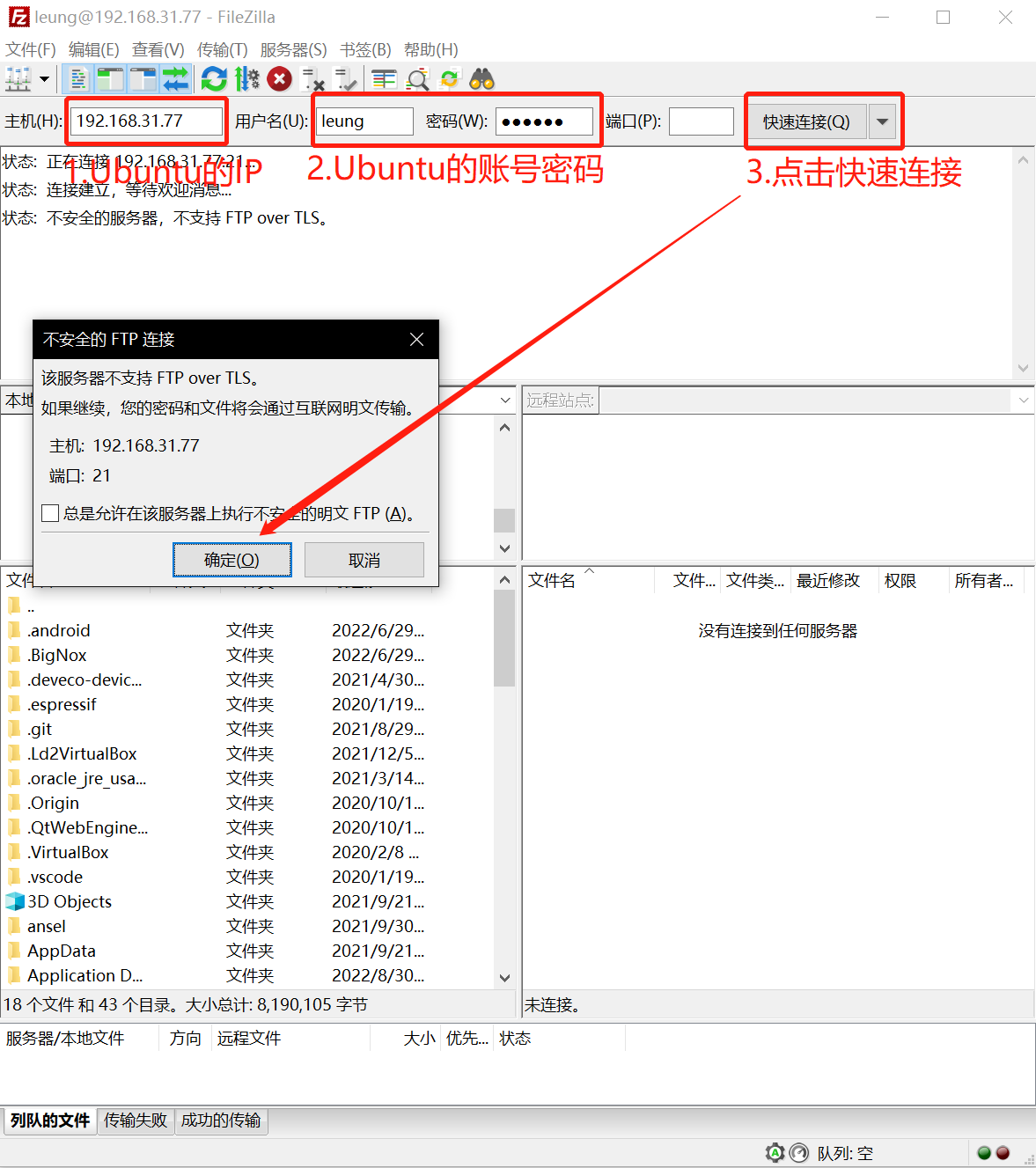The image size is (1036, 1168).
Task: Open the Site Manager icon
Action: (x=18, y=79)
